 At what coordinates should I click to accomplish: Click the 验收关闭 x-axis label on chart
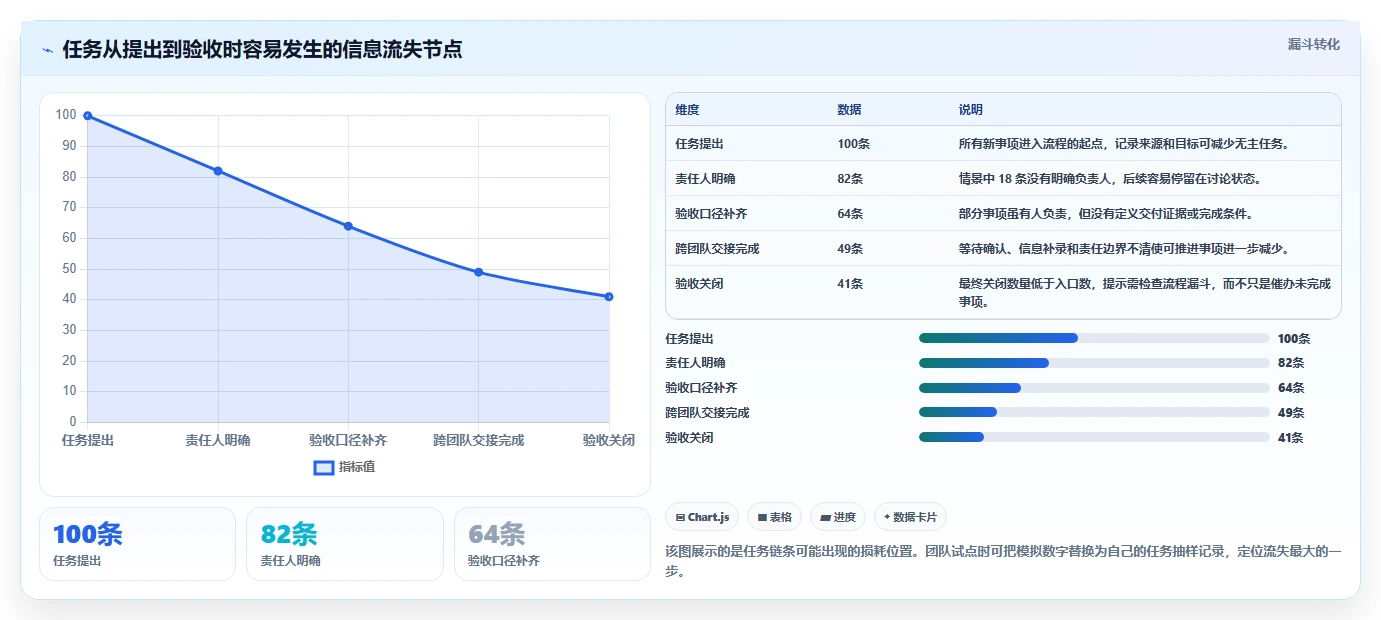(609, 440)
